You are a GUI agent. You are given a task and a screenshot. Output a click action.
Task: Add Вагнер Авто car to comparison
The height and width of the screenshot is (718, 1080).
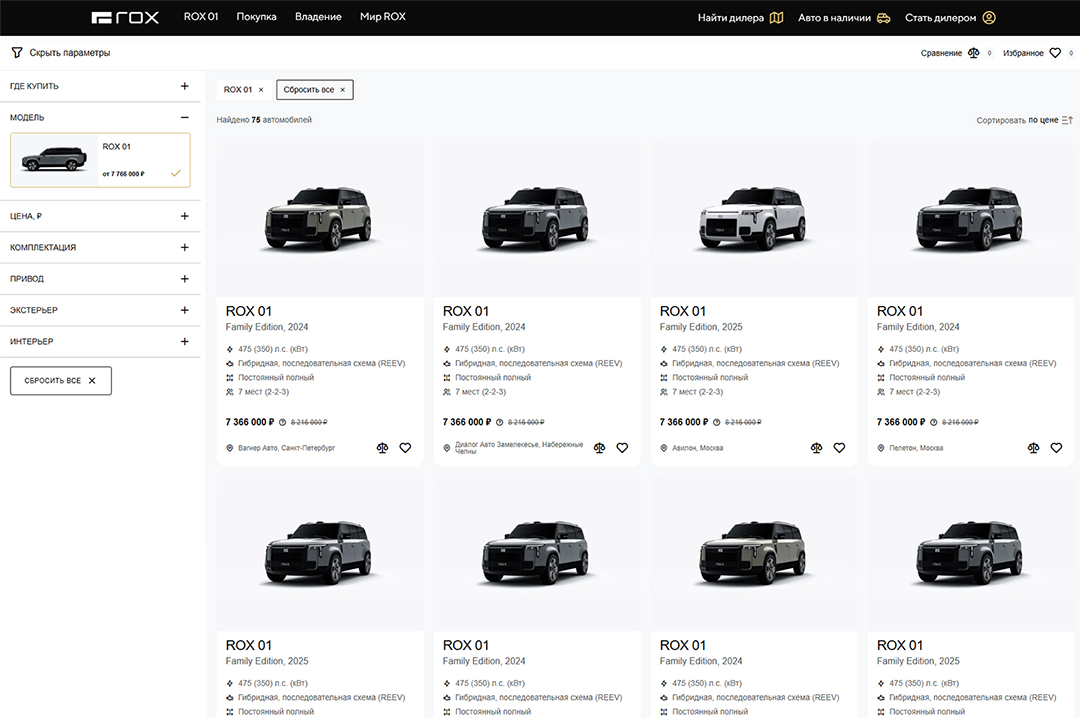pyautogui.click(x=382, y=448)
